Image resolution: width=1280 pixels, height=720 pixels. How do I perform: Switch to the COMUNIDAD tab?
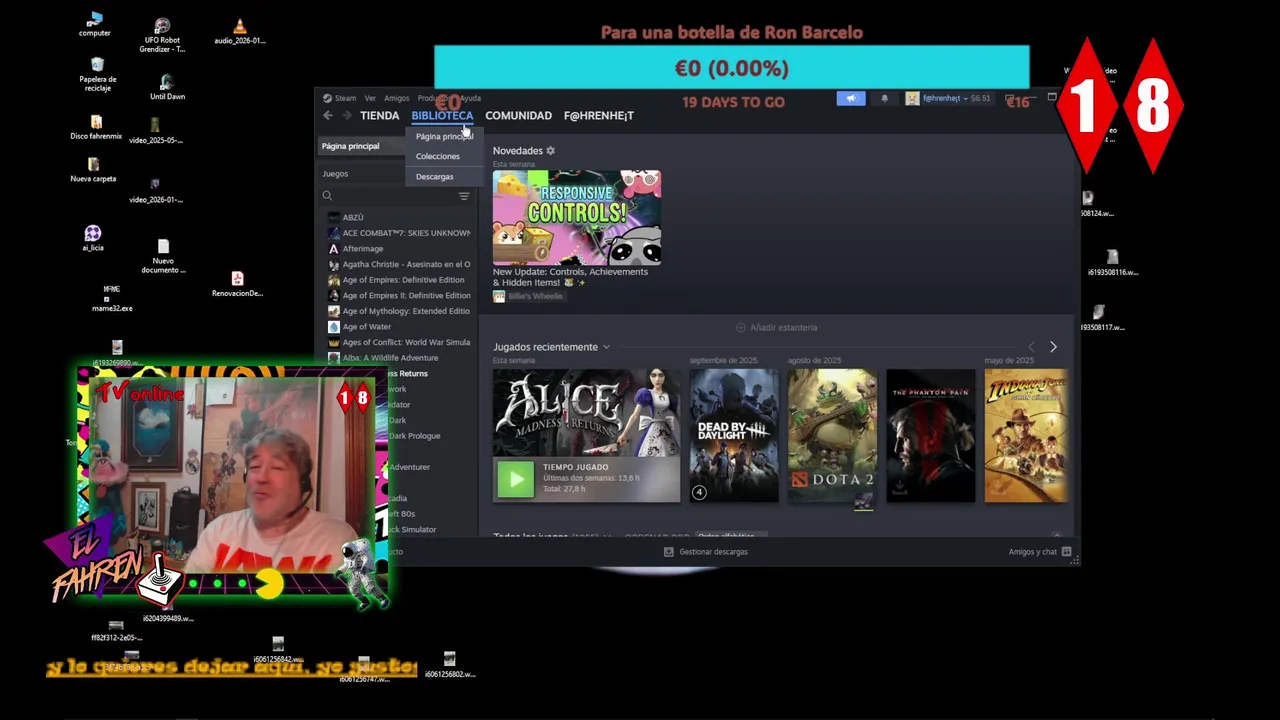click(x=518, y=116)
